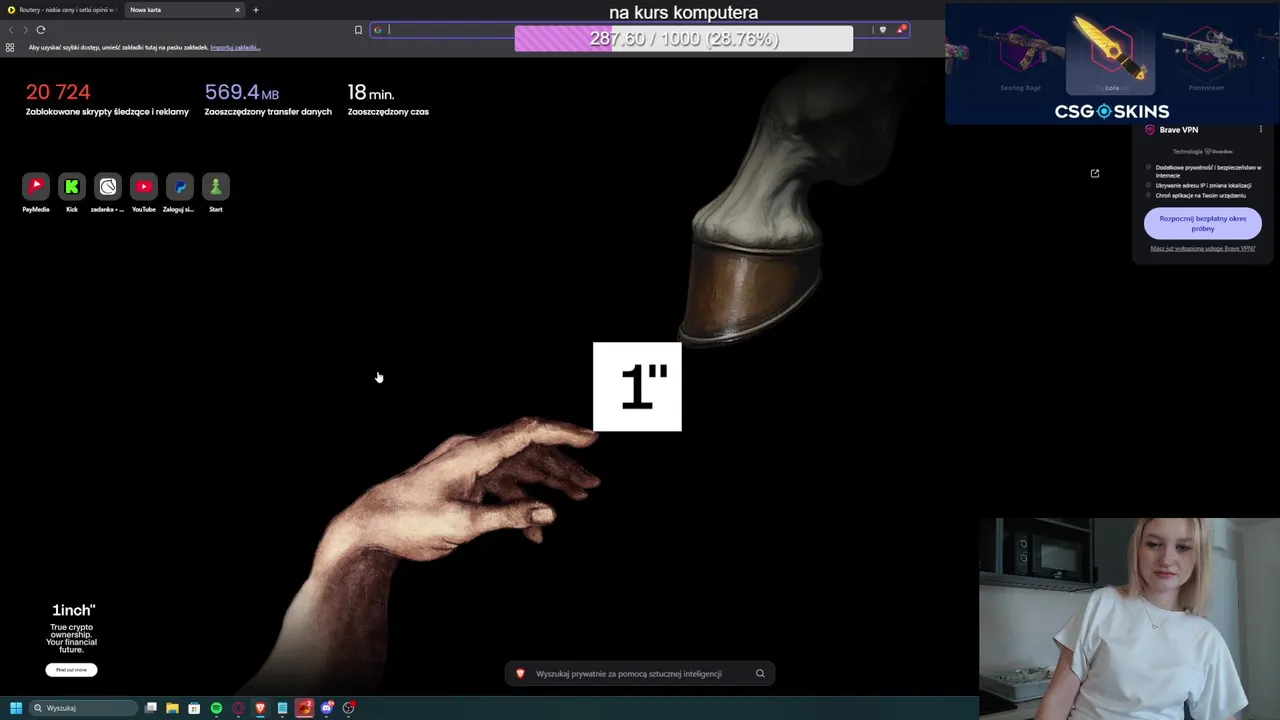The width and height of the screenshot is (1280, 720).
Task: Click the Importuj zakładki link
Action: (x=235, y=47)
